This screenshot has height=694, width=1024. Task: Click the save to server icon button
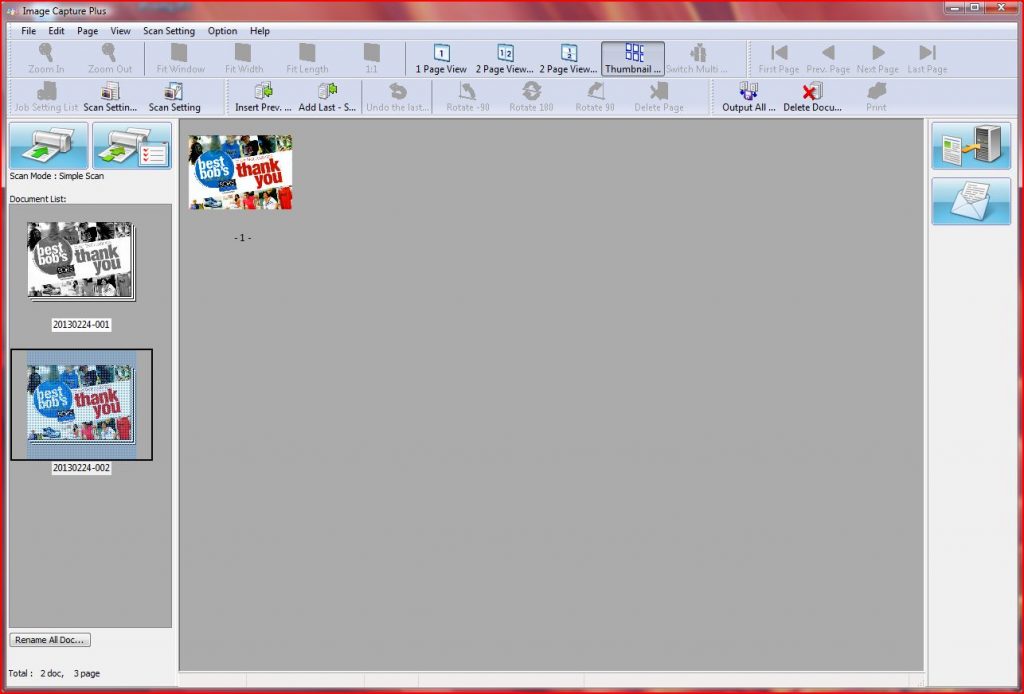point(971,146)
